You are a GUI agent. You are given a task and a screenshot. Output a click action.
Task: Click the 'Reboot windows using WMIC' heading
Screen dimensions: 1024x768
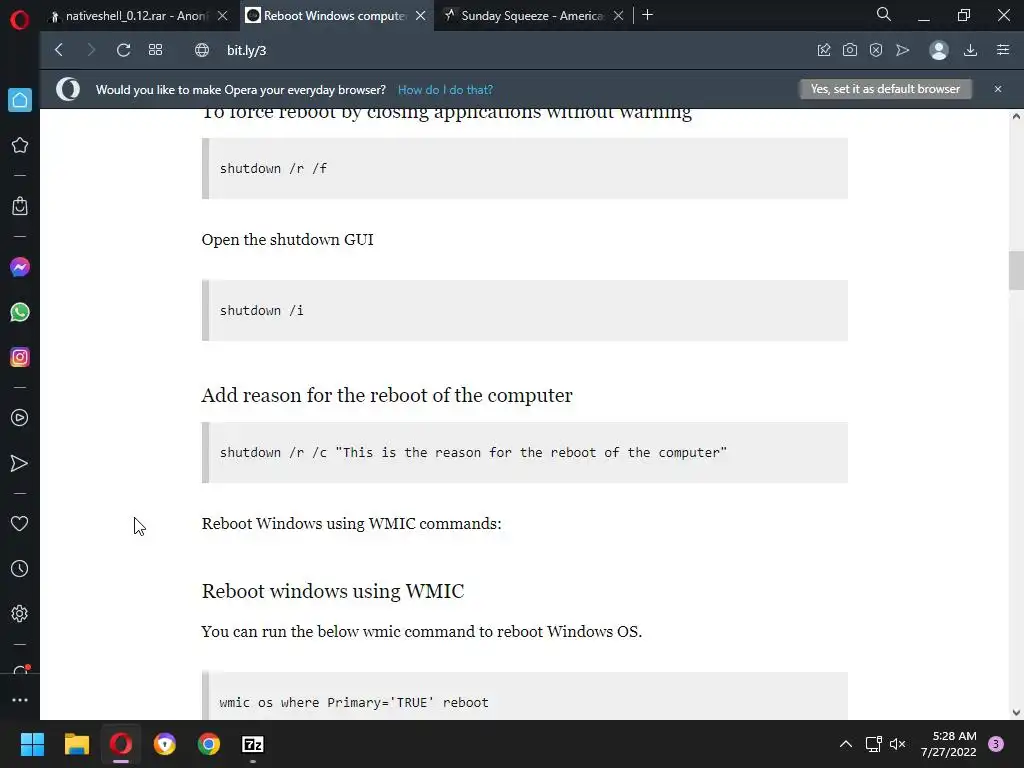(332, 591)
